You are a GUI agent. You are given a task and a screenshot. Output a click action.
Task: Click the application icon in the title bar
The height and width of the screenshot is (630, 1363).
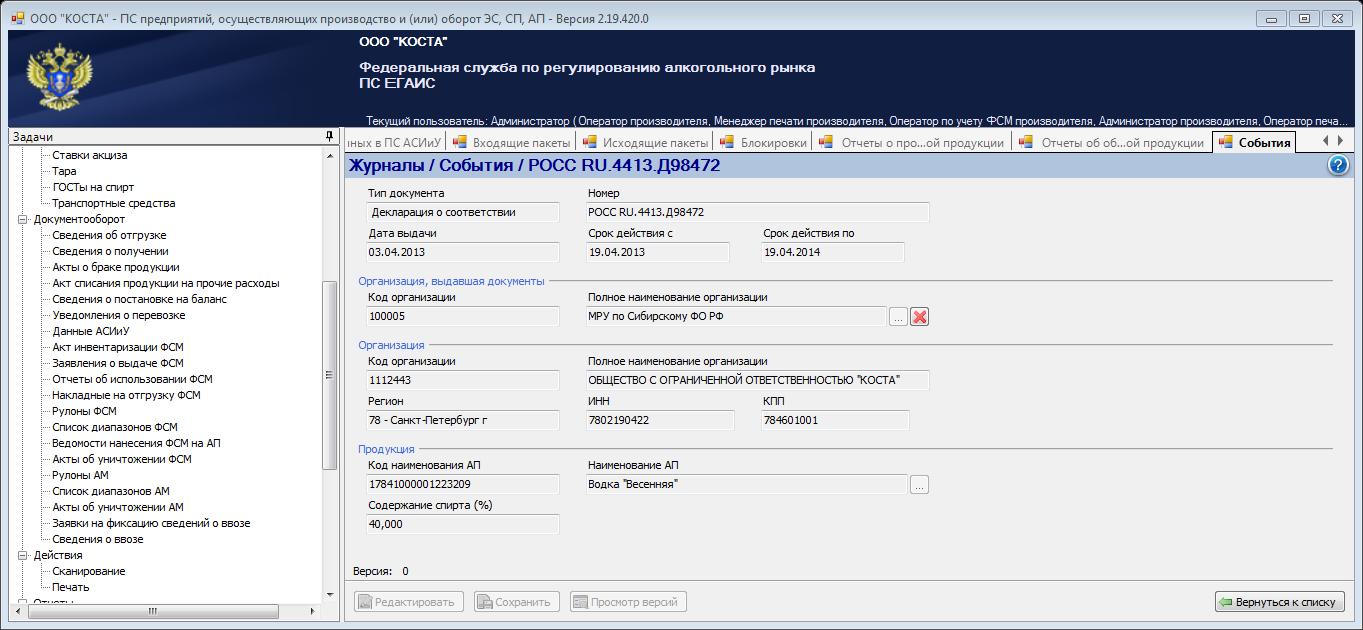17,18
